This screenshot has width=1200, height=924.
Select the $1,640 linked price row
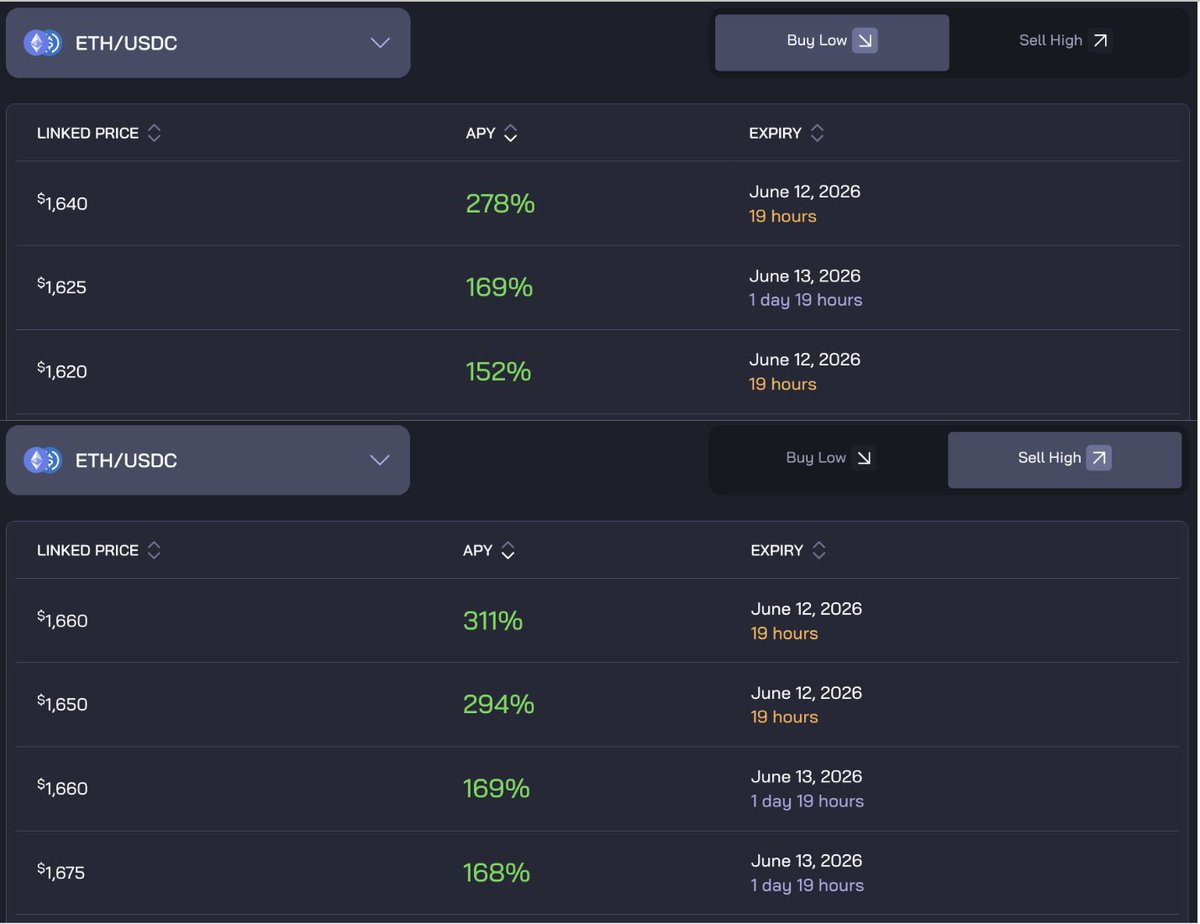[x=598, y=204]
